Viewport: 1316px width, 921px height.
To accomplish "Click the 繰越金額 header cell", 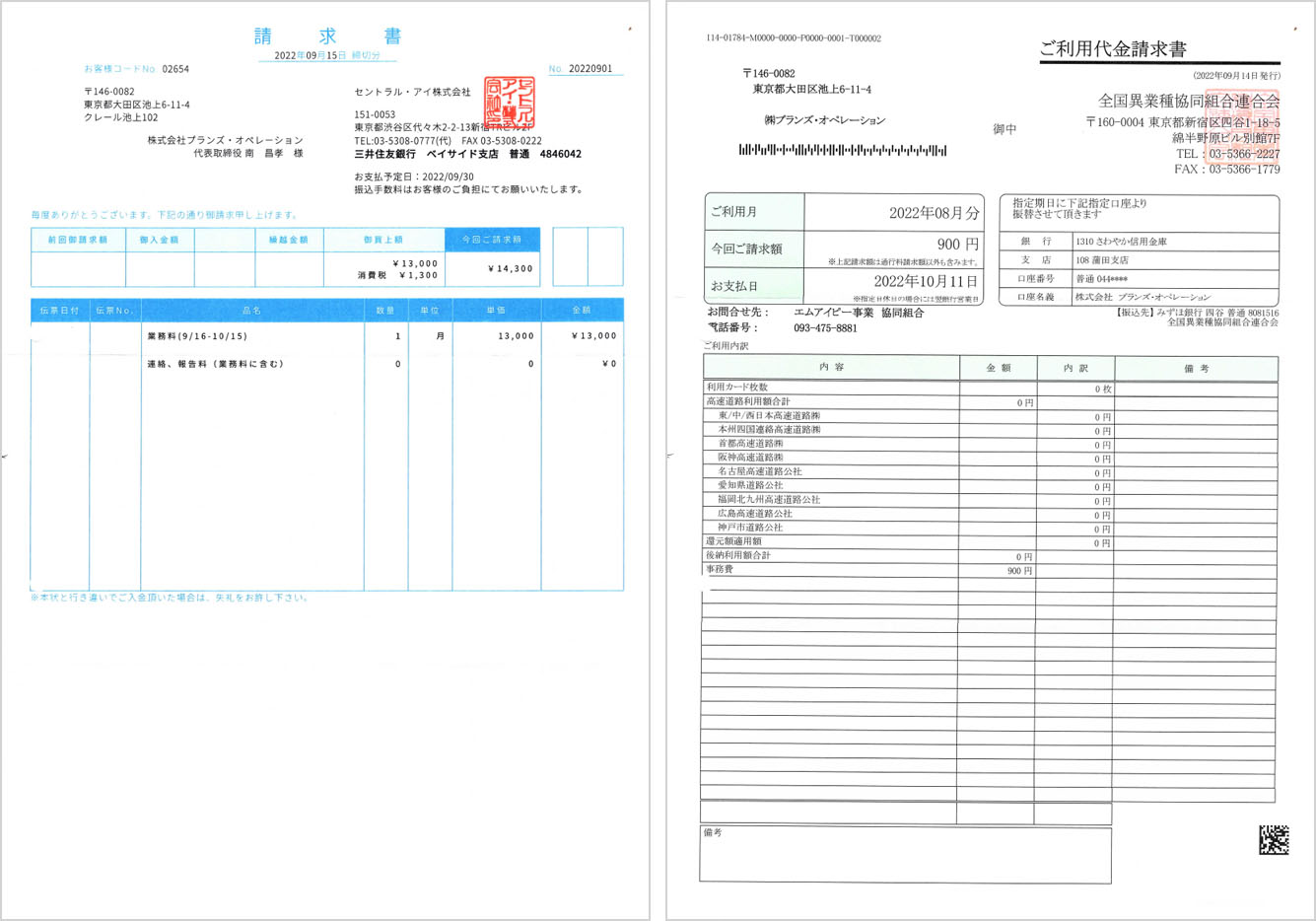I will tap(289, 240).
